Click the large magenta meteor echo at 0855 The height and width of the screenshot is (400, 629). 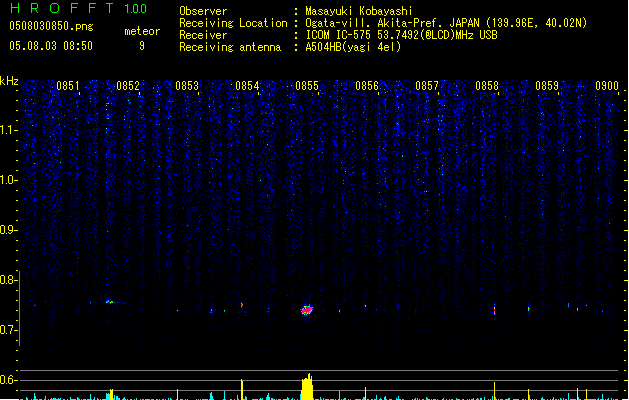coord(307,310)
